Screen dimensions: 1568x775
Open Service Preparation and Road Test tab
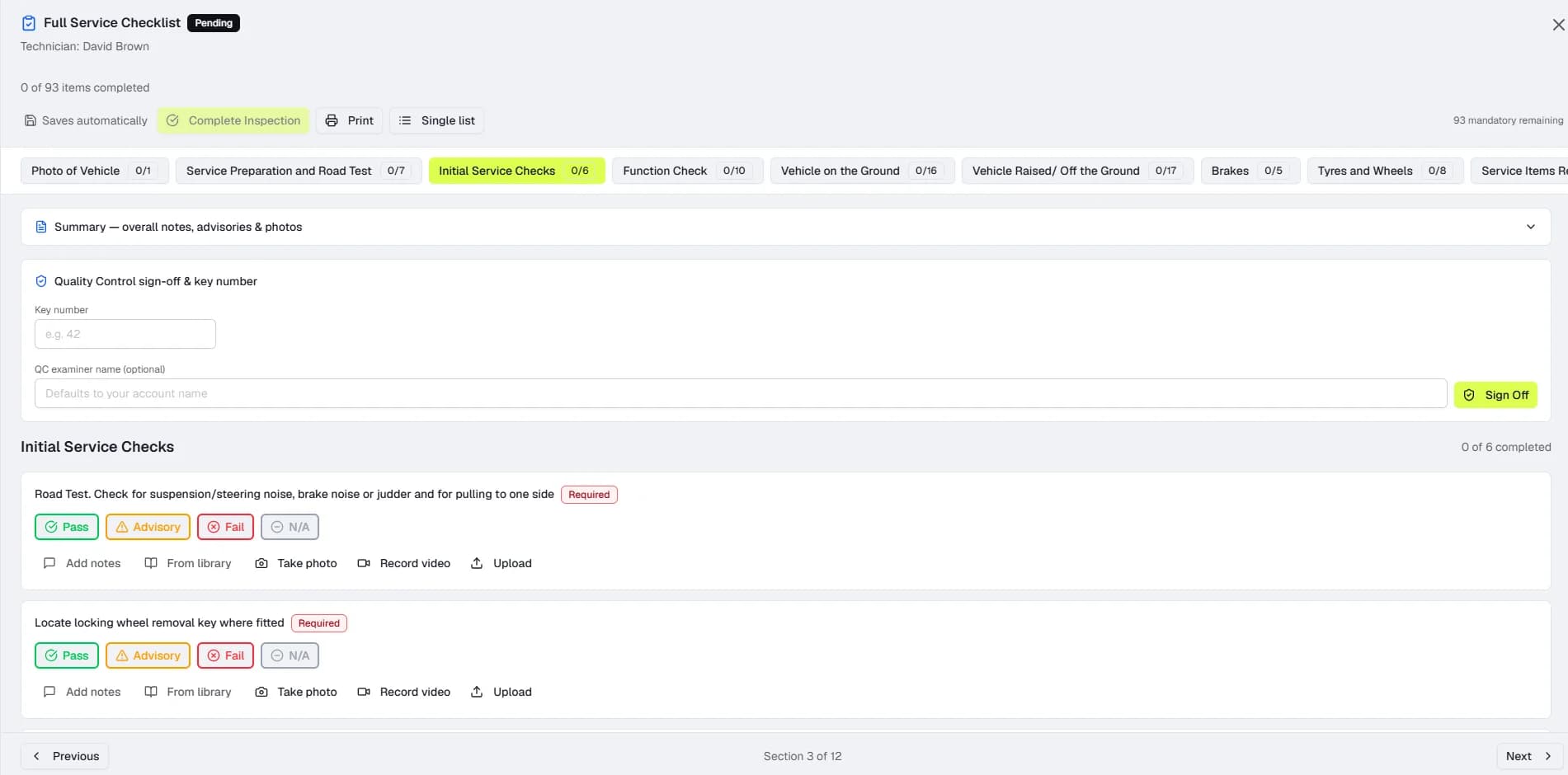click(299, 171)
